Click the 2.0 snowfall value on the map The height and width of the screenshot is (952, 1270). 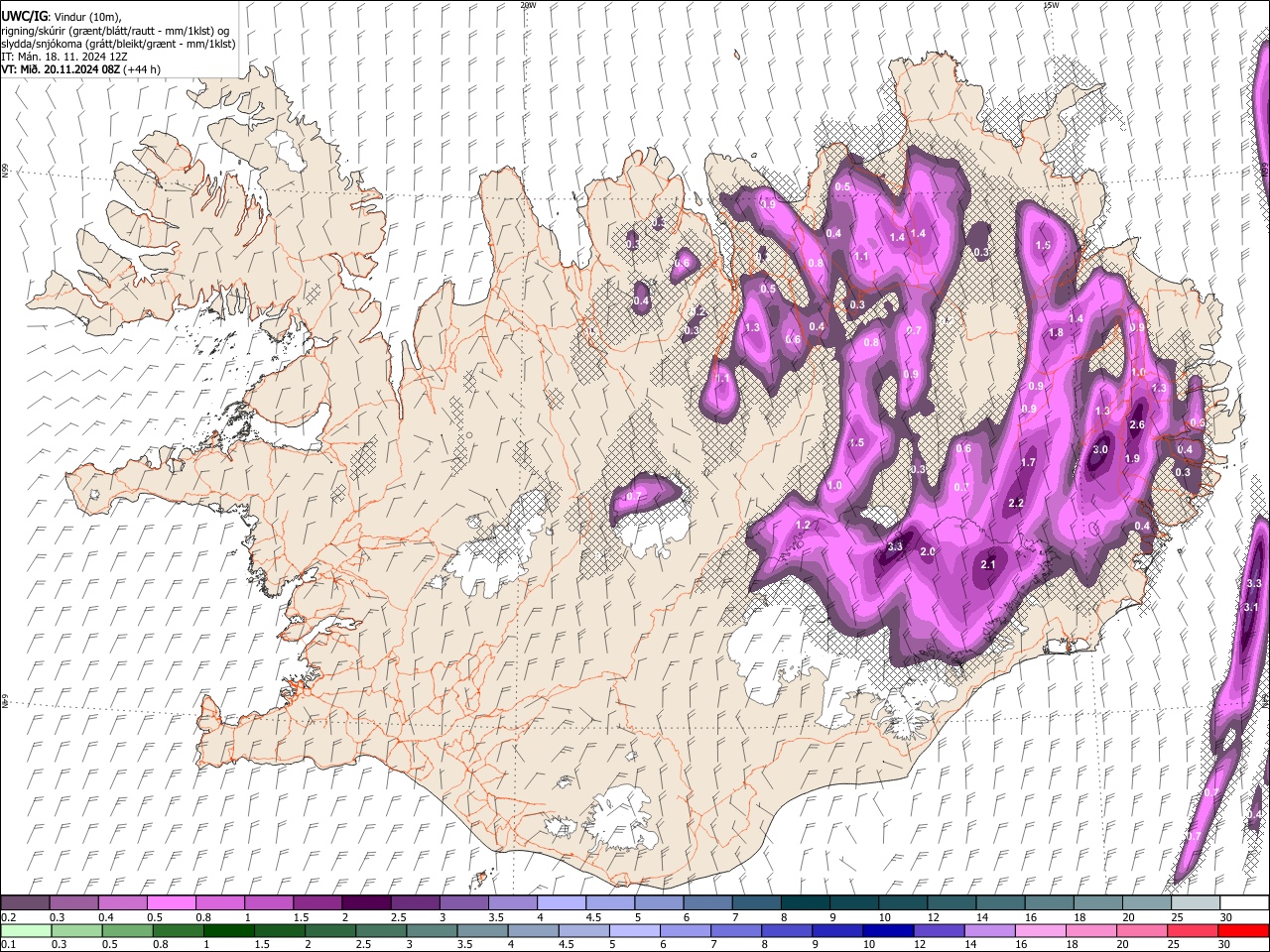click(x=928, y=551)
